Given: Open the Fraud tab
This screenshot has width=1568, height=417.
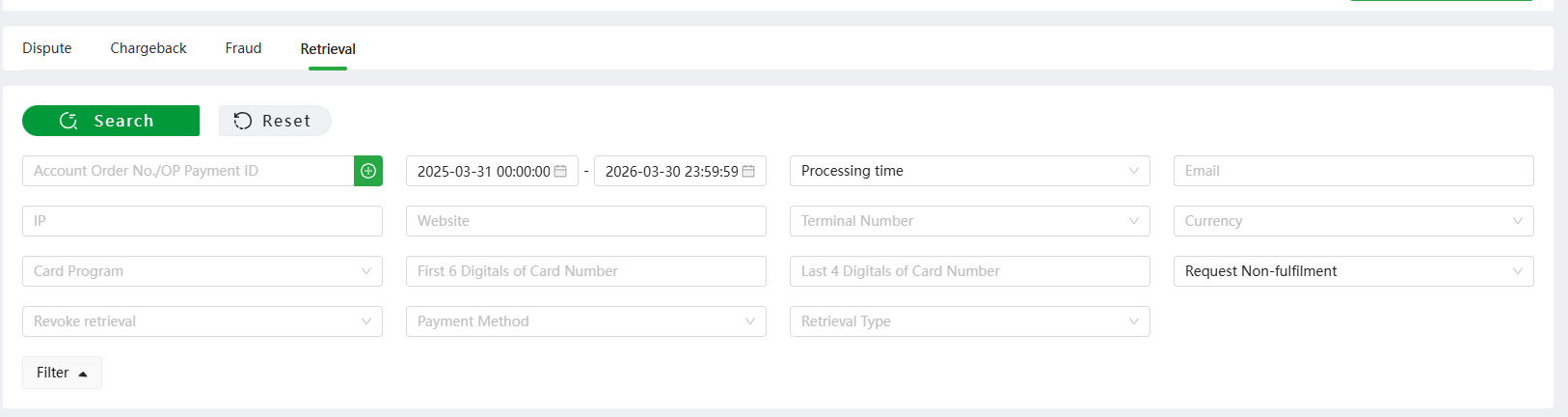Looking at the screenshot, I should tap(243, 48).
